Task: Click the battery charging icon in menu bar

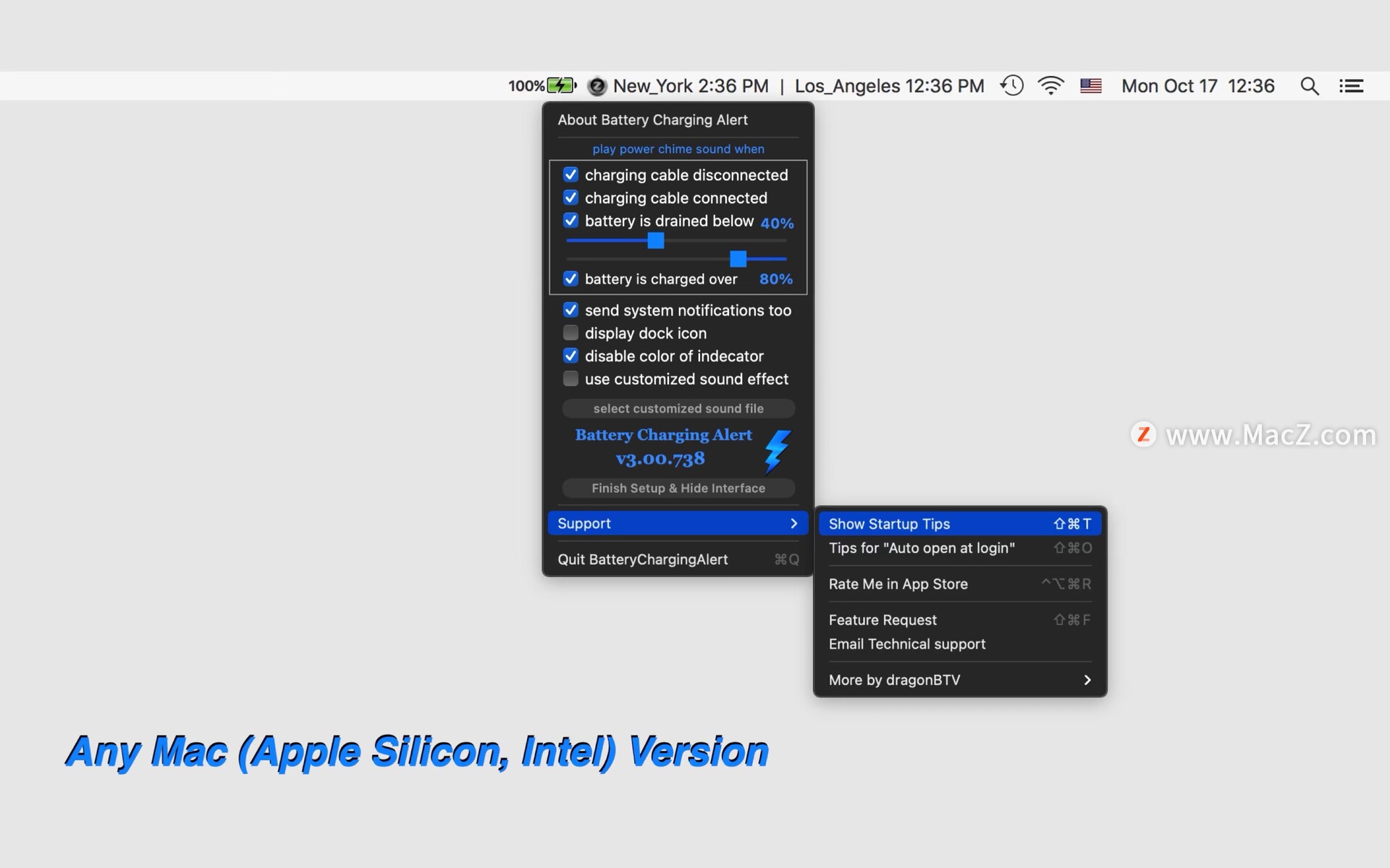Action: point(562,85)
